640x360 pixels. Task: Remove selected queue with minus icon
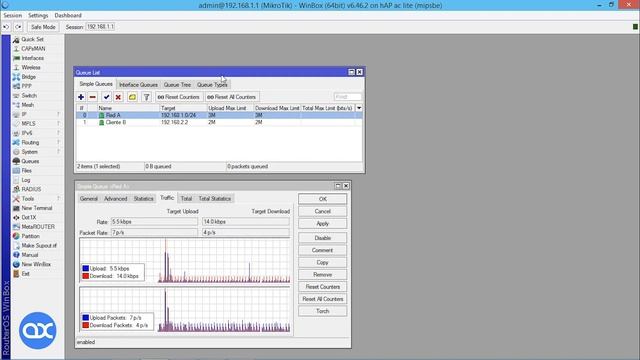93,97
